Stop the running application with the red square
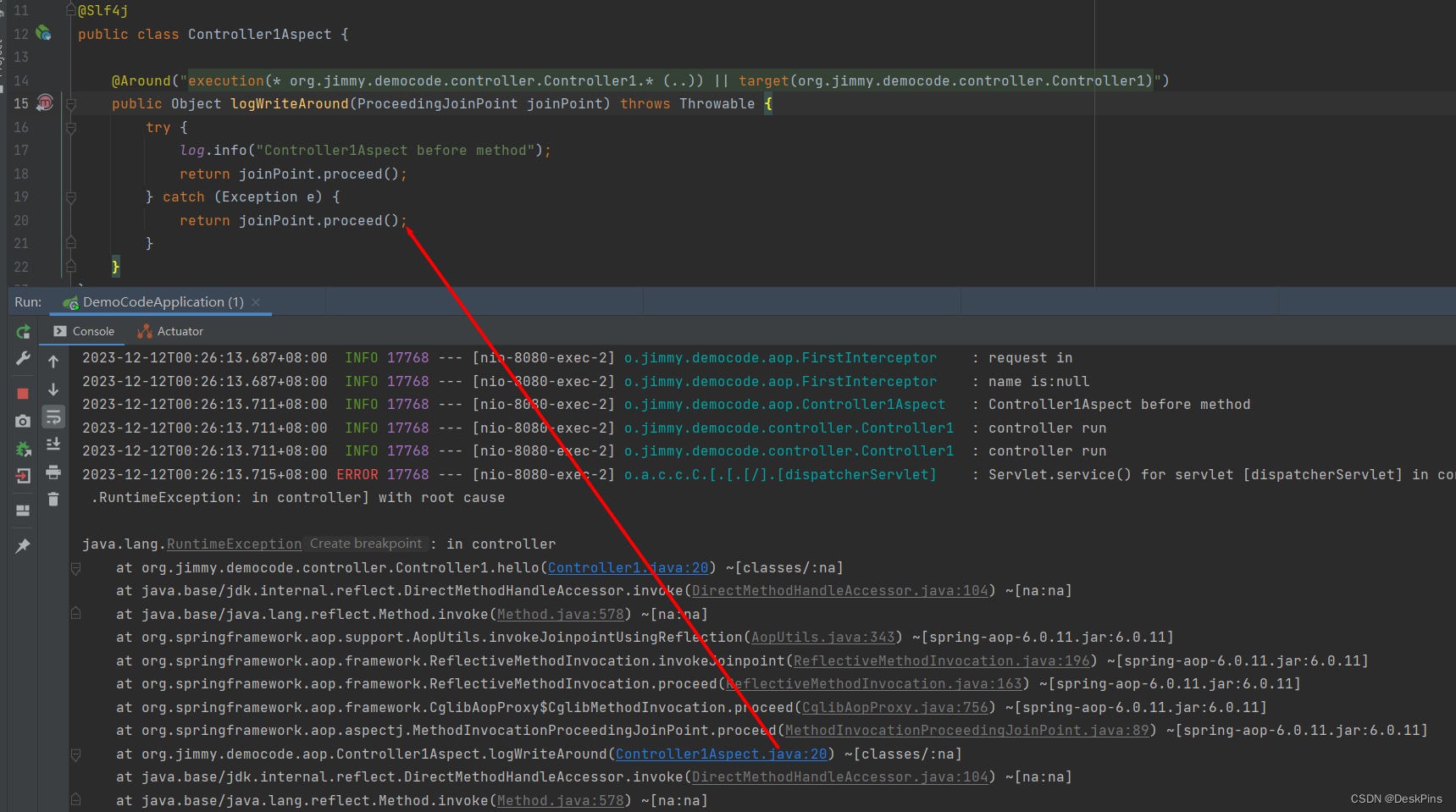The image size is (1456, 812). point(24,394)
